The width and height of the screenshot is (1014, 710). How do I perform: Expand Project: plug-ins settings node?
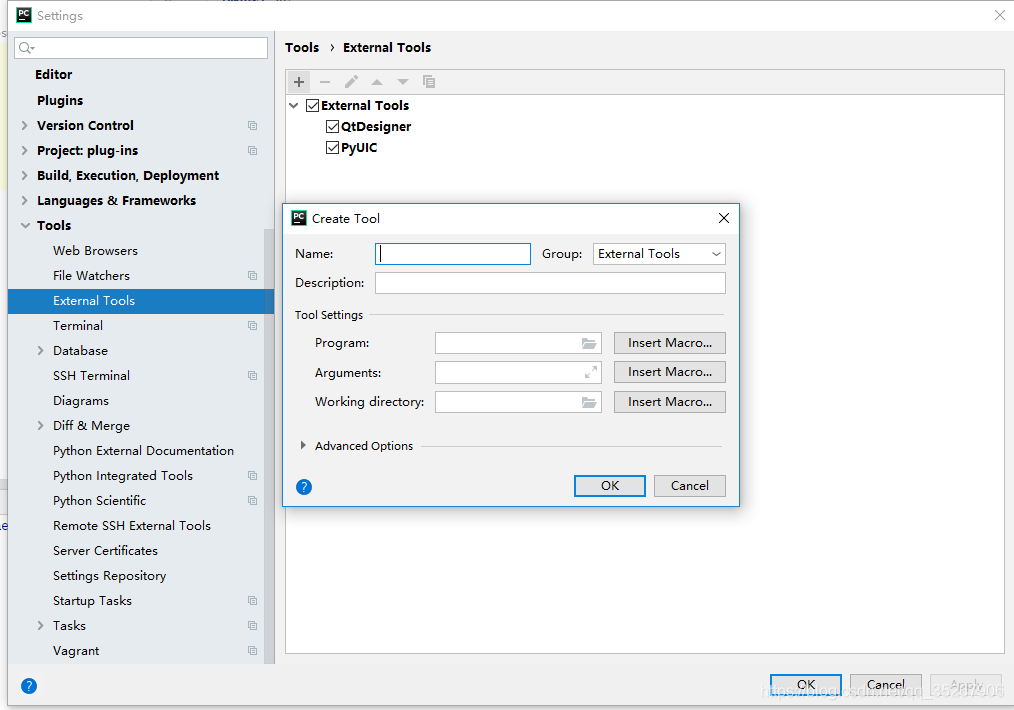point(25,151)
